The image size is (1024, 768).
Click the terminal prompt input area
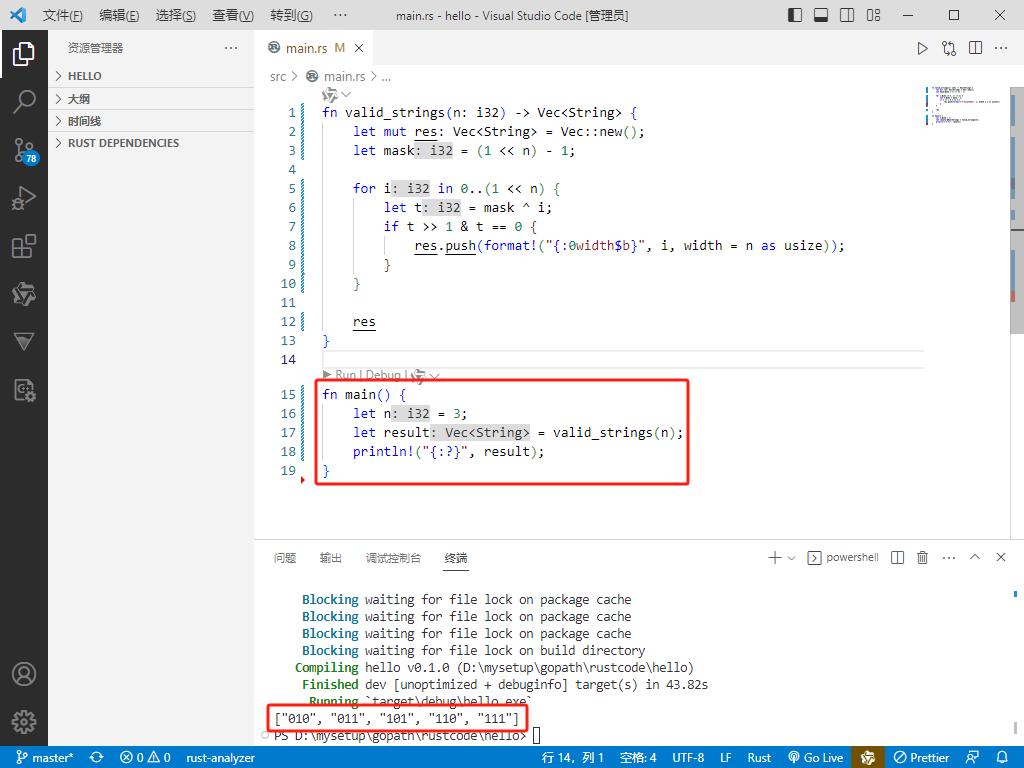[536, 736]
